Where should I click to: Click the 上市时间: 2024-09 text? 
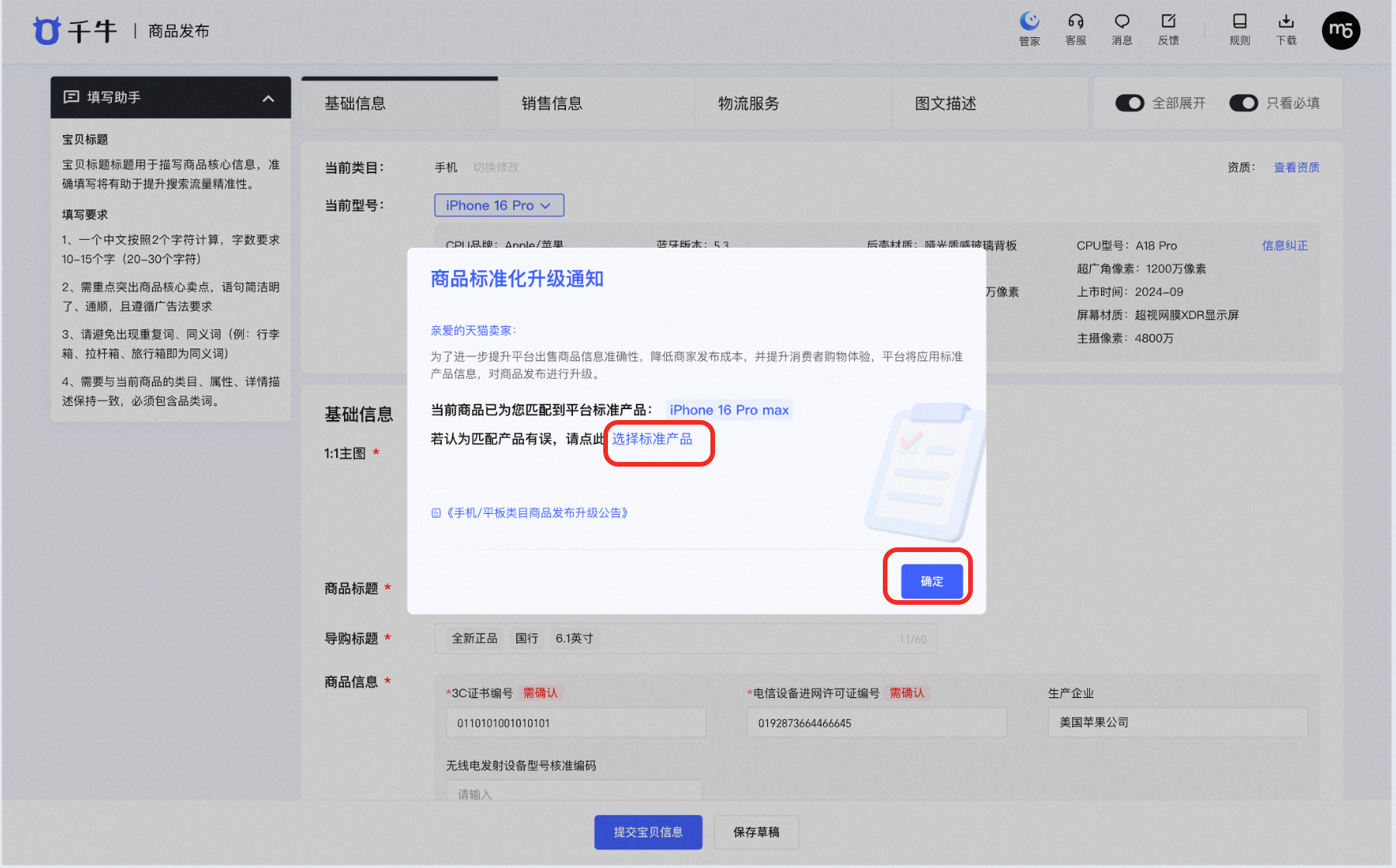pos(1130,292)
